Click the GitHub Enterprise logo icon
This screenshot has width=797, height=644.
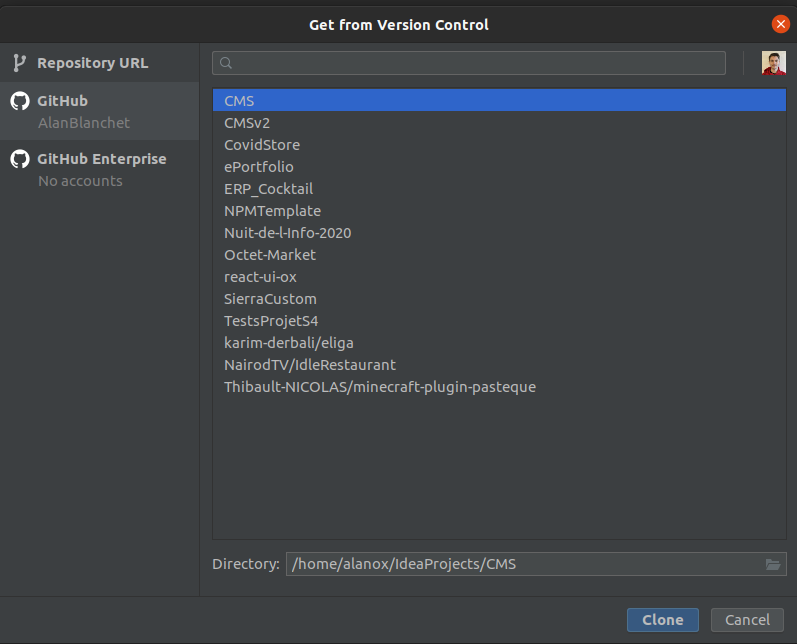[x=19, y=159]
